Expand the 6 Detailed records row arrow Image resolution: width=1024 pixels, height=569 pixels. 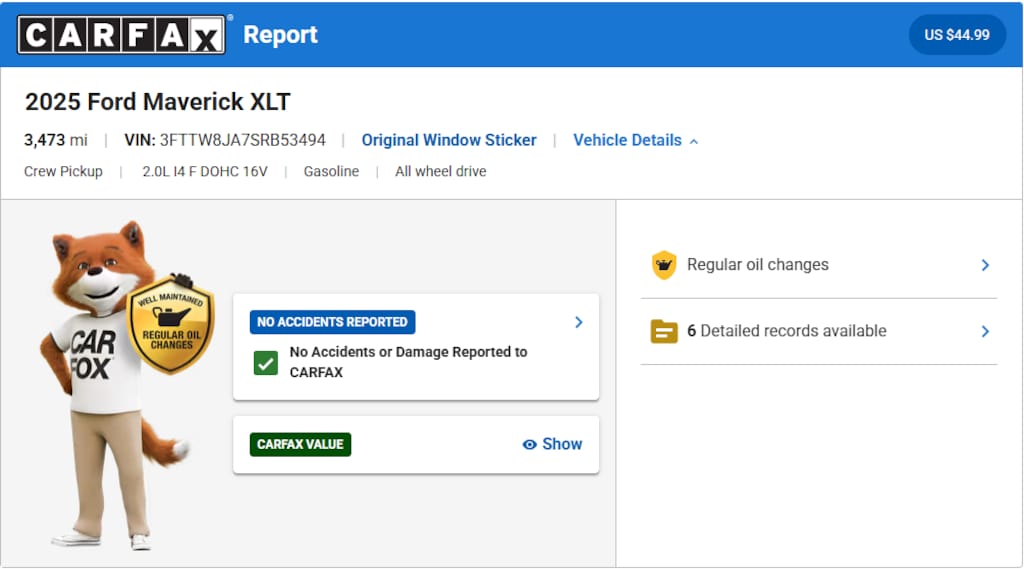[x=985, y=331]
